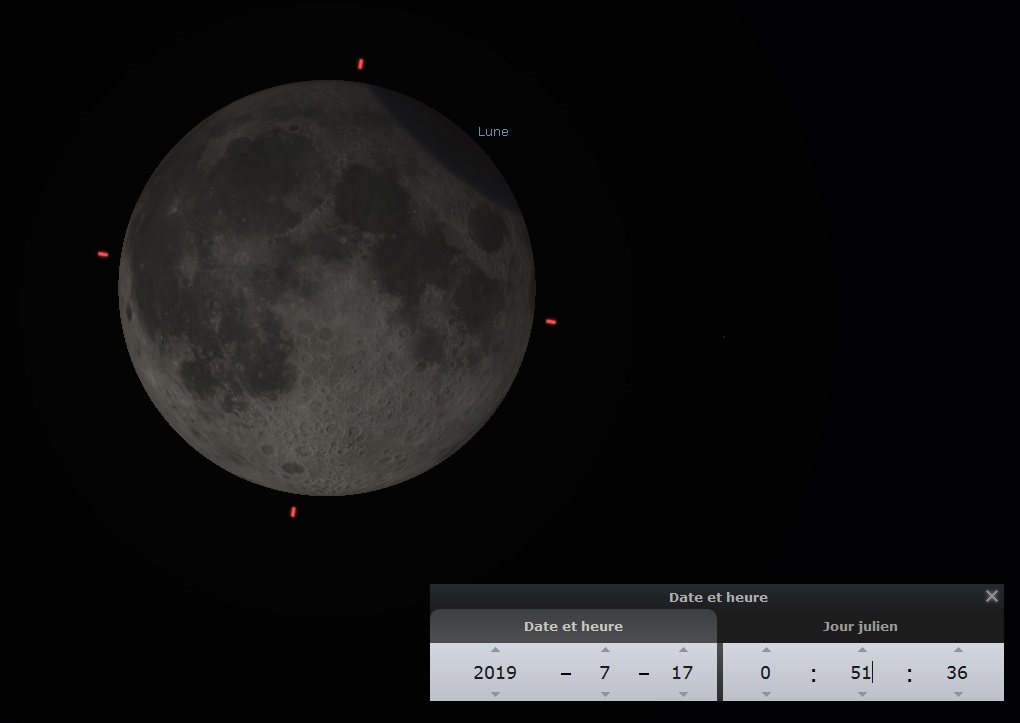Click the seconds field showing 36
This screenshot has height=723, width=1020.
click(956, 672)
